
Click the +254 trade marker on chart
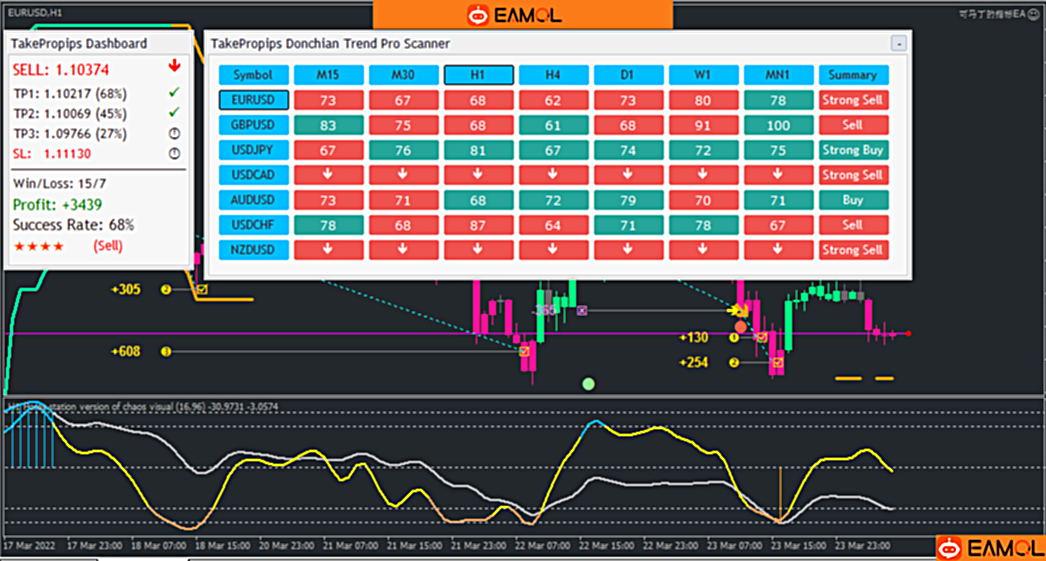click(693, 362)
